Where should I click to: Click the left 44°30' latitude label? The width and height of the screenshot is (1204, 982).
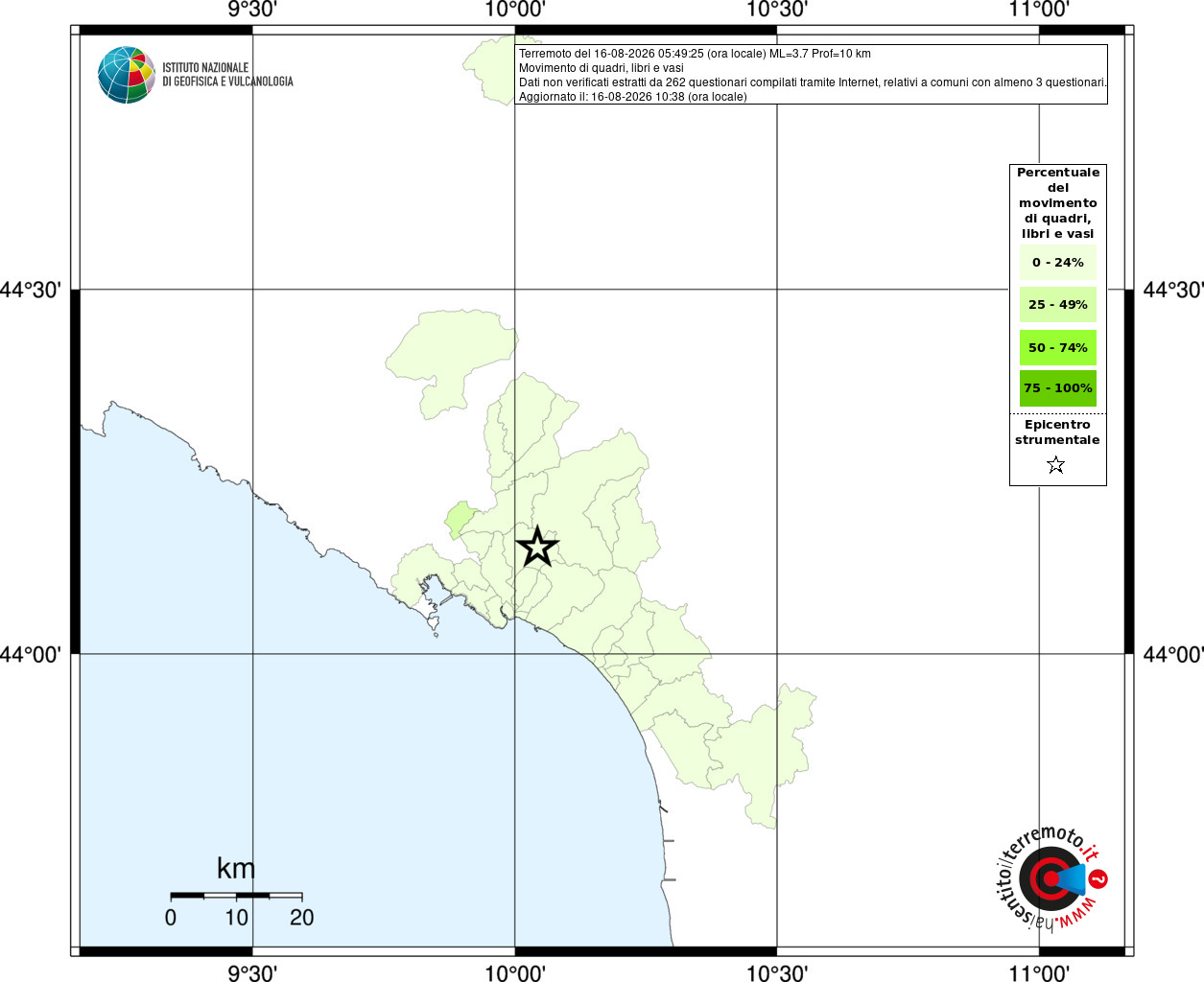point(31,290)
